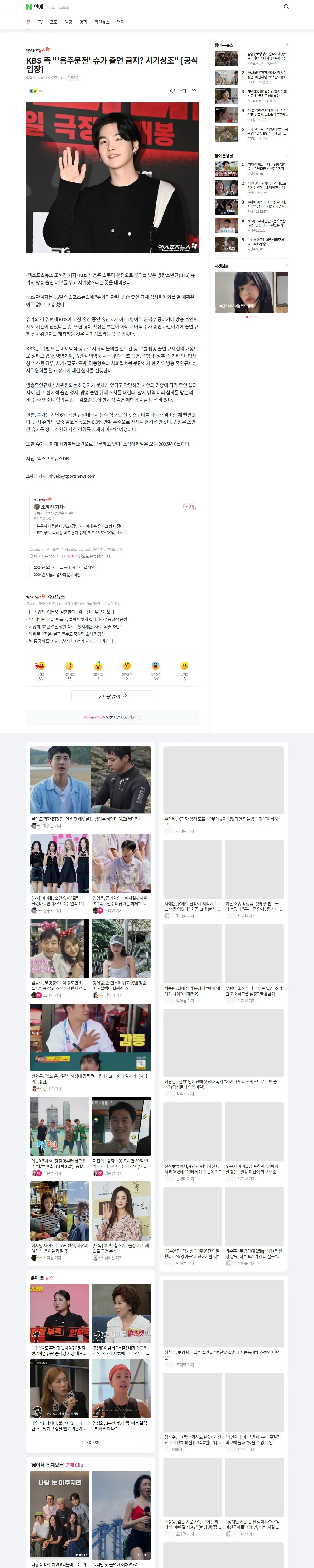Image resolution: width=314 pixels, height=1568 pixels.
Task: Click the 좋아요 reaction emoji with 53
Action: tap(40, 666)
